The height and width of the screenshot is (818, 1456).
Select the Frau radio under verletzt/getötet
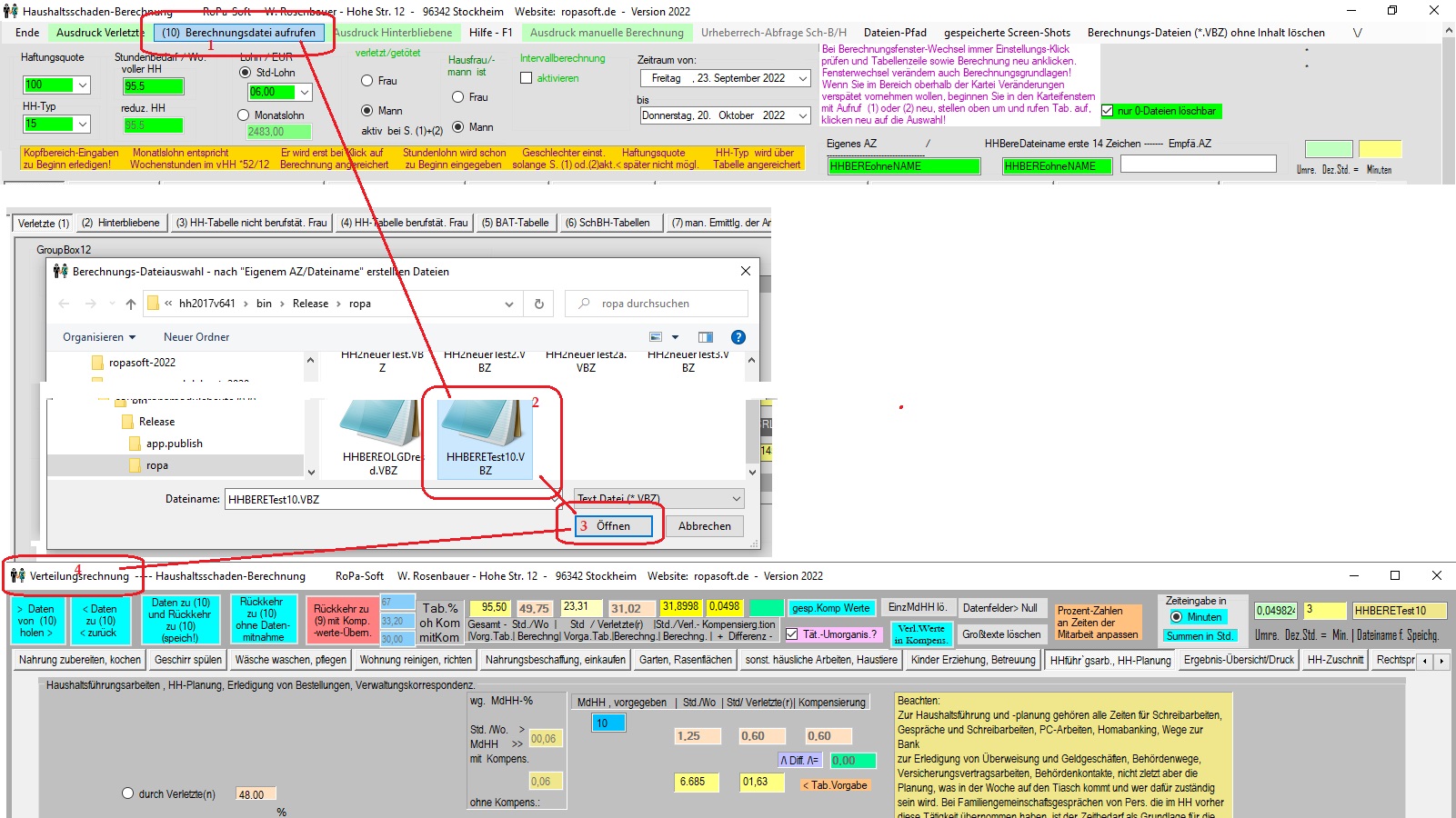[367, 81]
